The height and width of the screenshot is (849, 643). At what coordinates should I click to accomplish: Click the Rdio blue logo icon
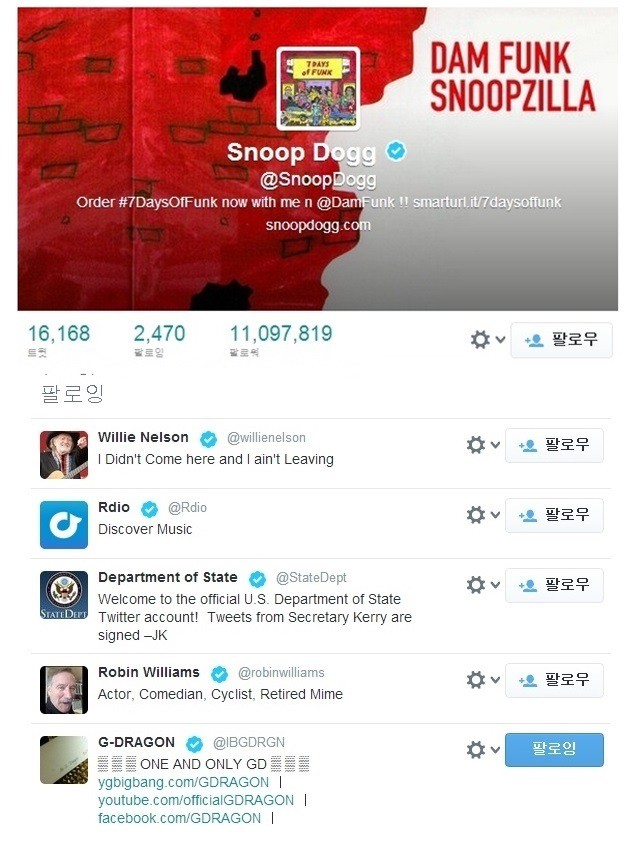pos(64,525)
